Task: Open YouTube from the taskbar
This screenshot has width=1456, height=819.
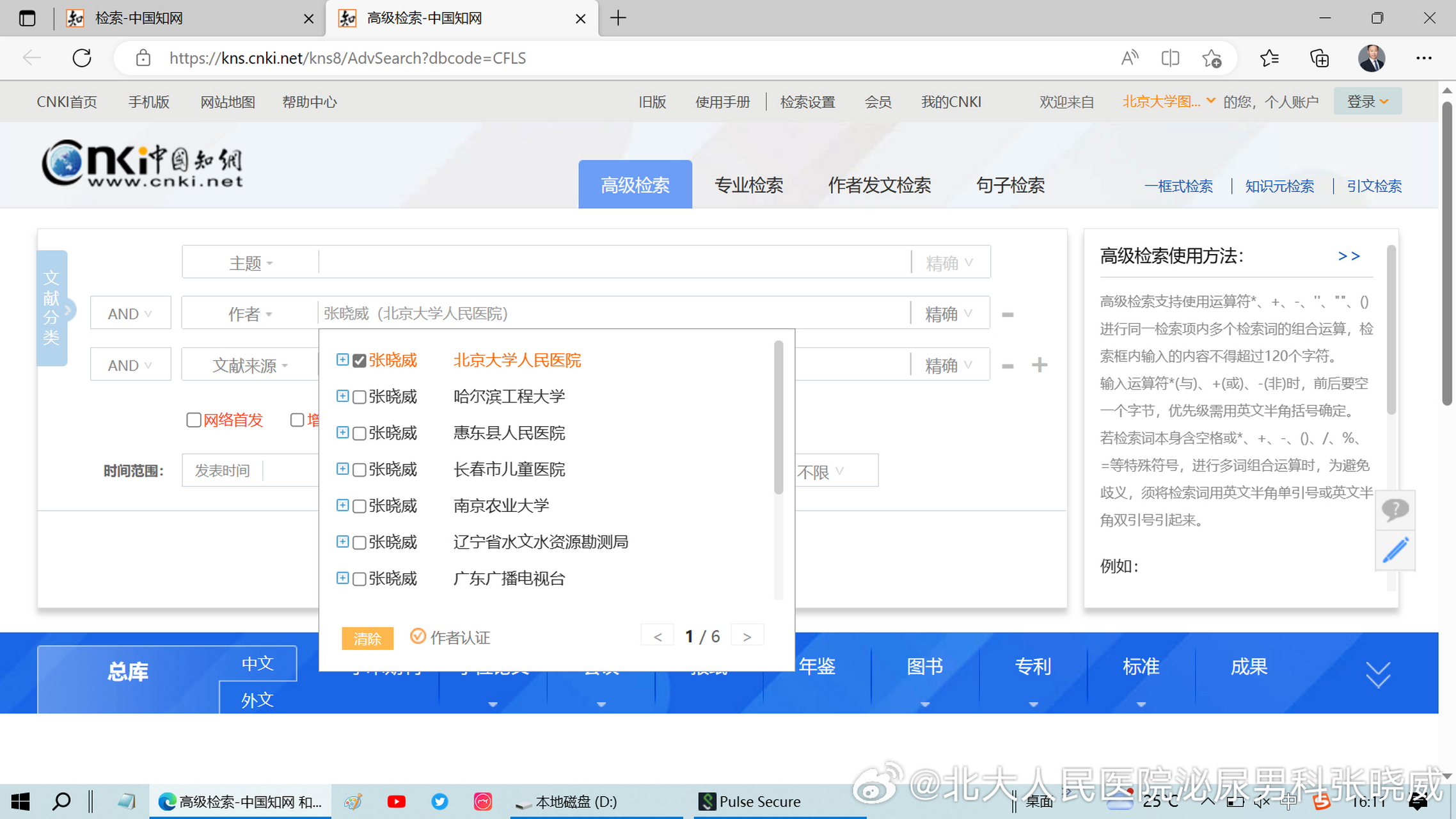Action: [x=396, y=801]
